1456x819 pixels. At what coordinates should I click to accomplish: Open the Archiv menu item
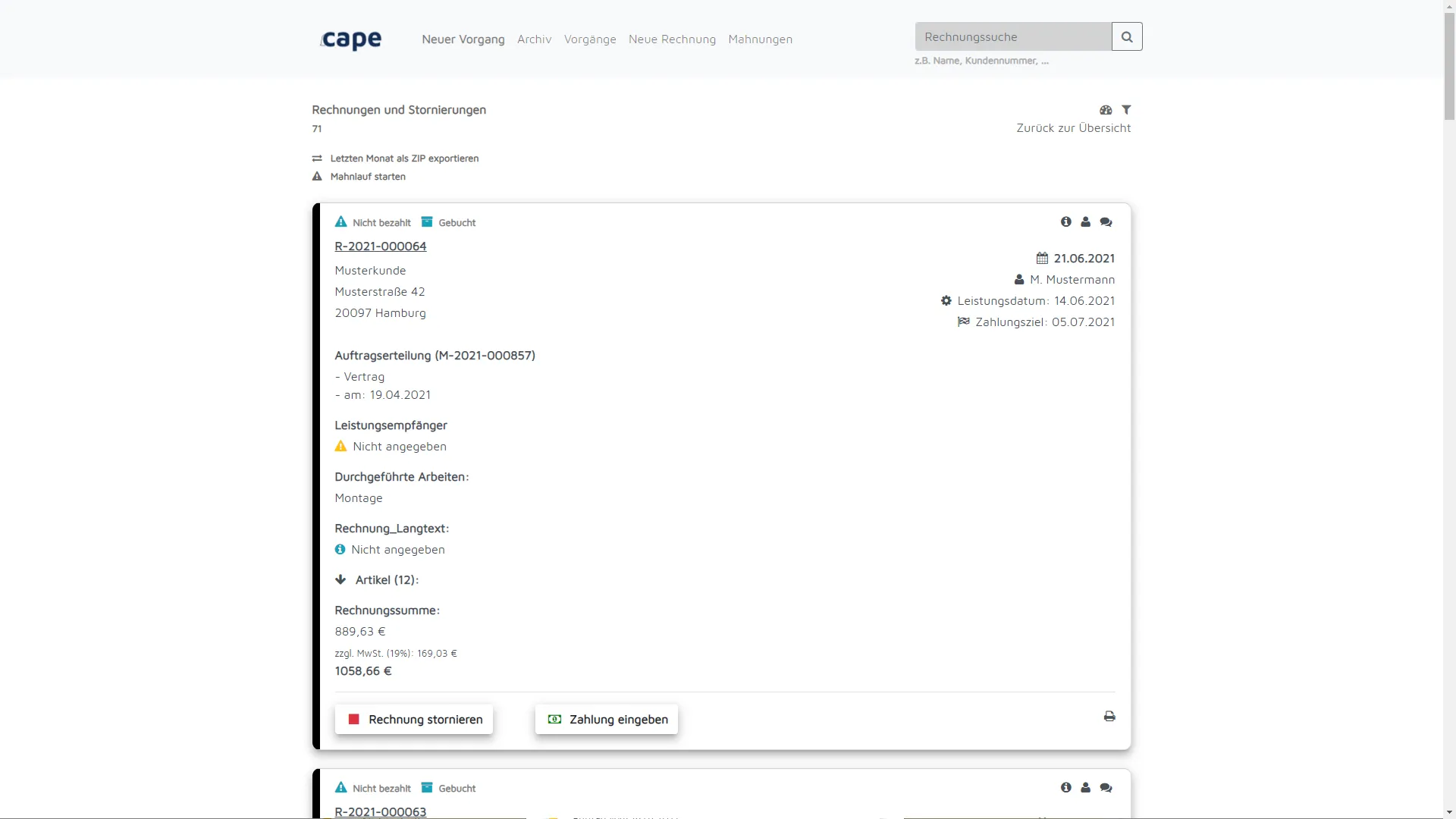(x=535, y=39)
